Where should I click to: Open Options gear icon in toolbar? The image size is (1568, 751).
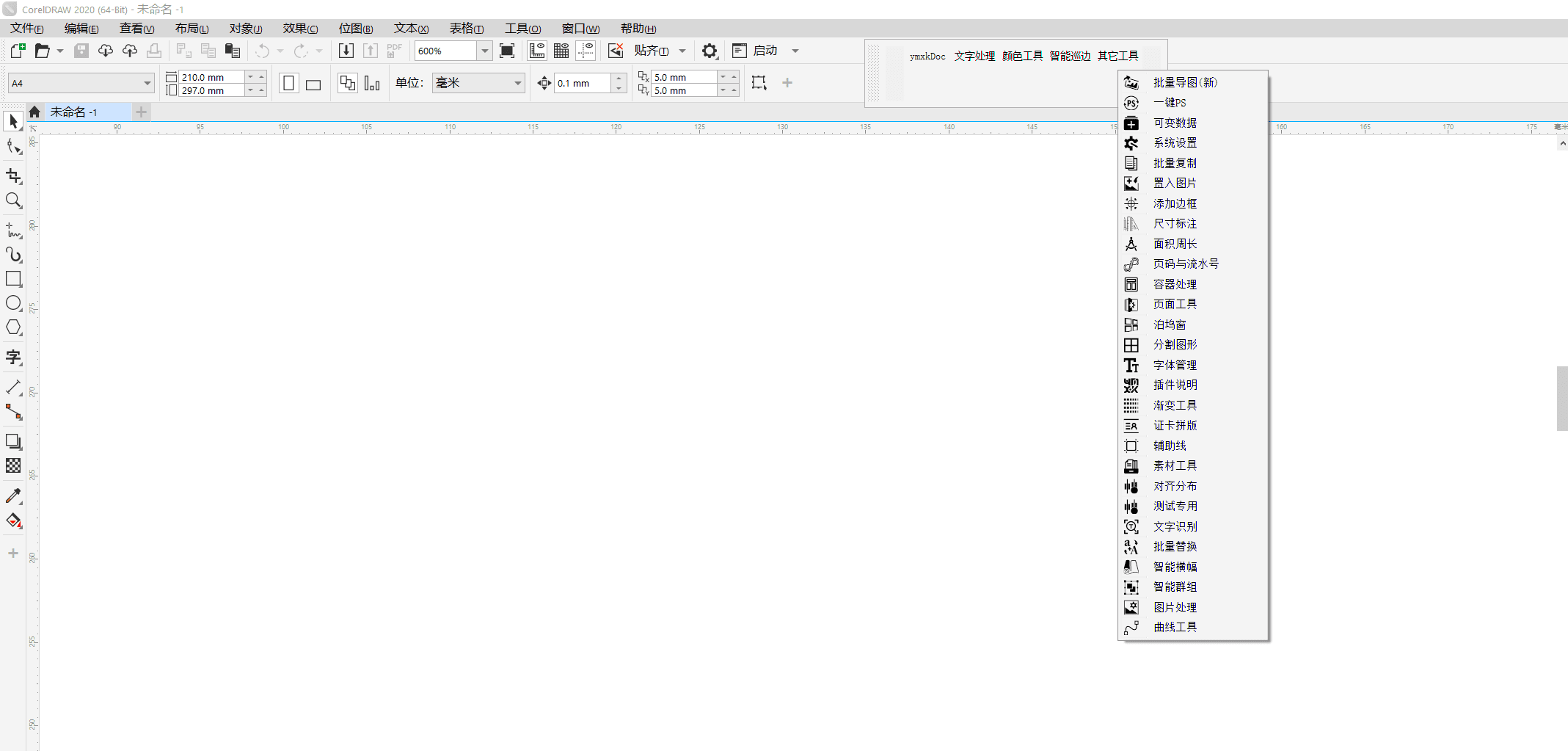coord(710,51)
